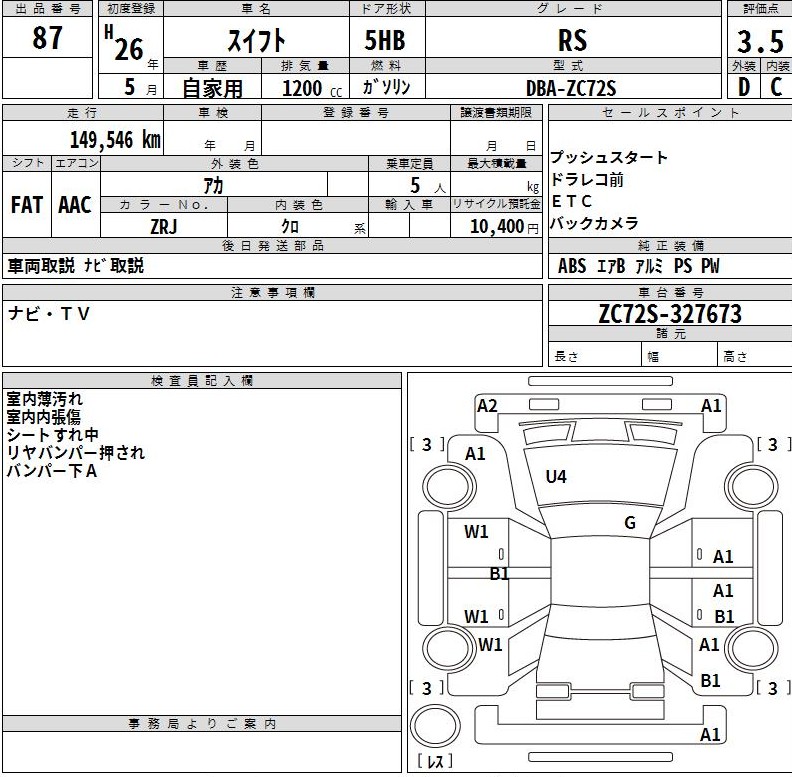Image resolution: width=792 pixels, height=777 pixels.
Task: Click the エアB equipment entry
Action: click(611, 266)
